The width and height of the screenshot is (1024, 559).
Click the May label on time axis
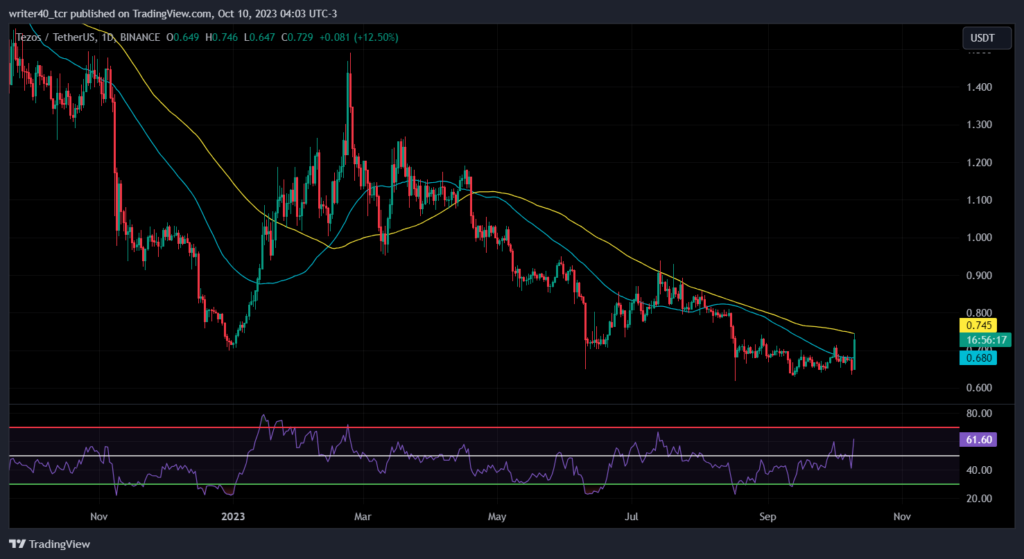click(x=497, y=517)
